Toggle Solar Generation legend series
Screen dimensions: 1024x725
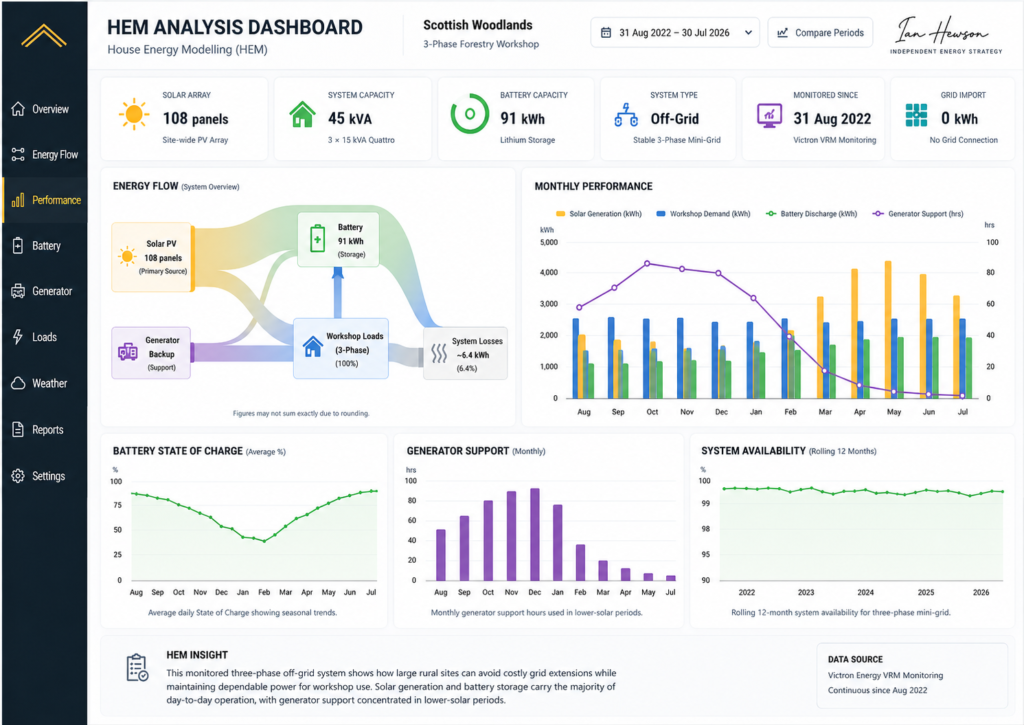pos(599,214)
